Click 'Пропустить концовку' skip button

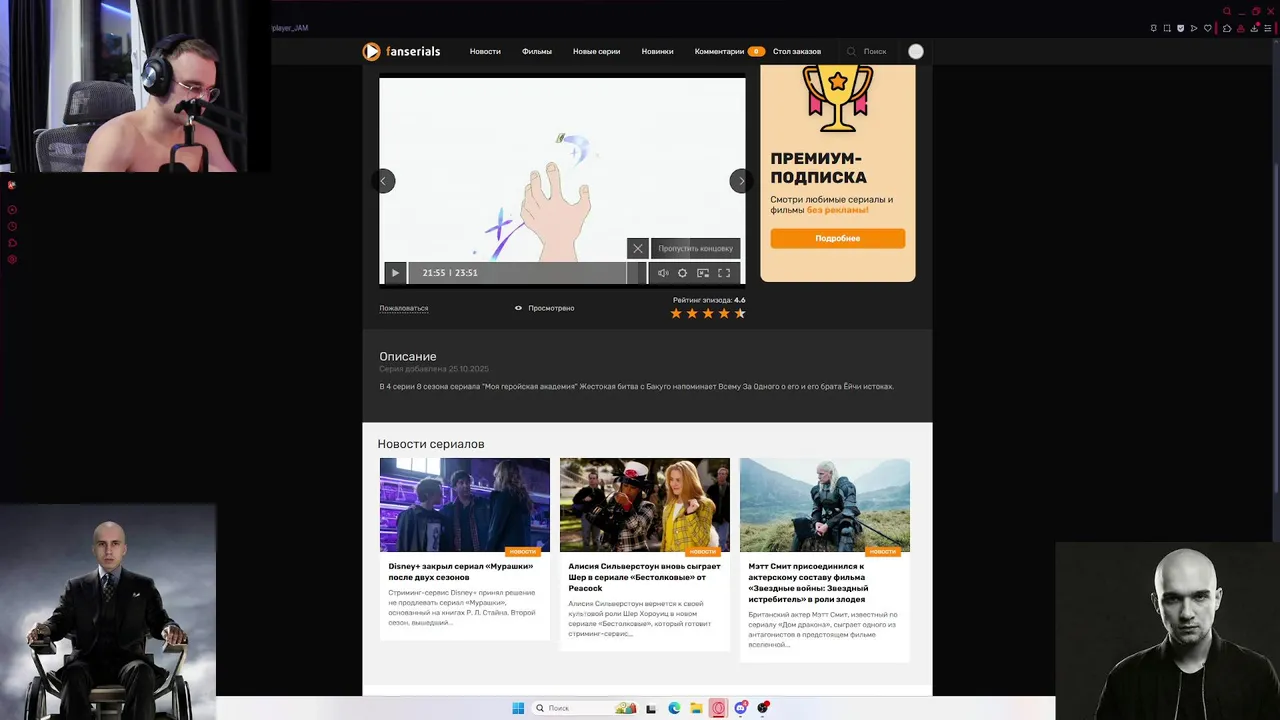coord(696,248)
